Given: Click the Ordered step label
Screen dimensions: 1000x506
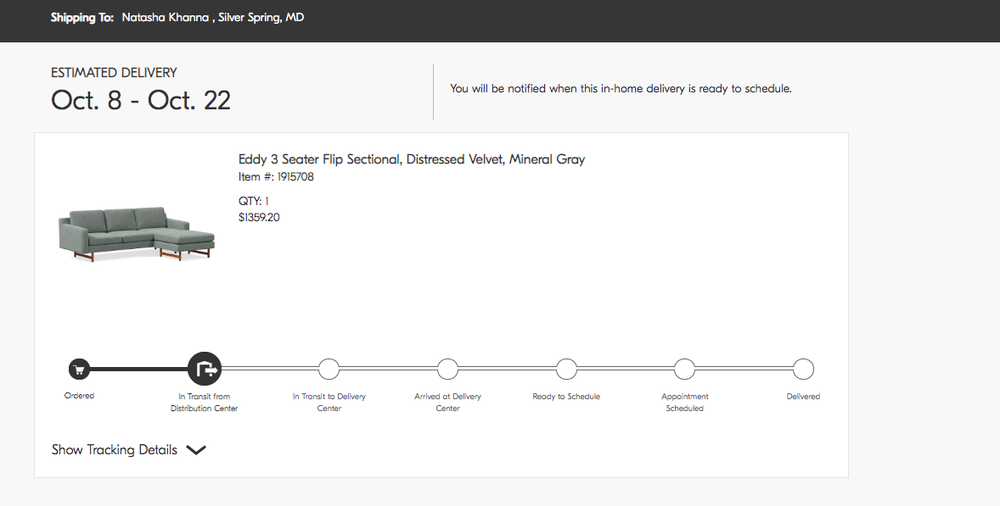Looking at the screenshot, I should [79, 396].
